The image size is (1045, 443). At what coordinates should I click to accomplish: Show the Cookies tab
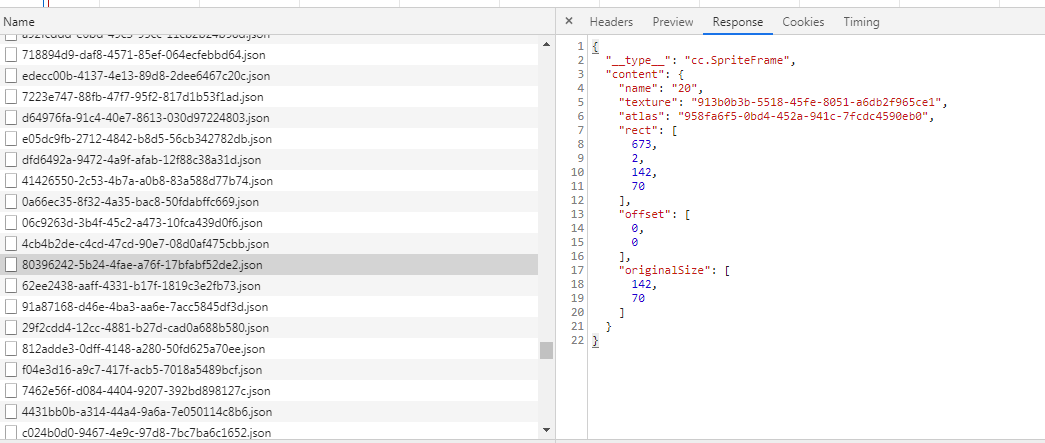pyautogui.click(x=803, y=21)
